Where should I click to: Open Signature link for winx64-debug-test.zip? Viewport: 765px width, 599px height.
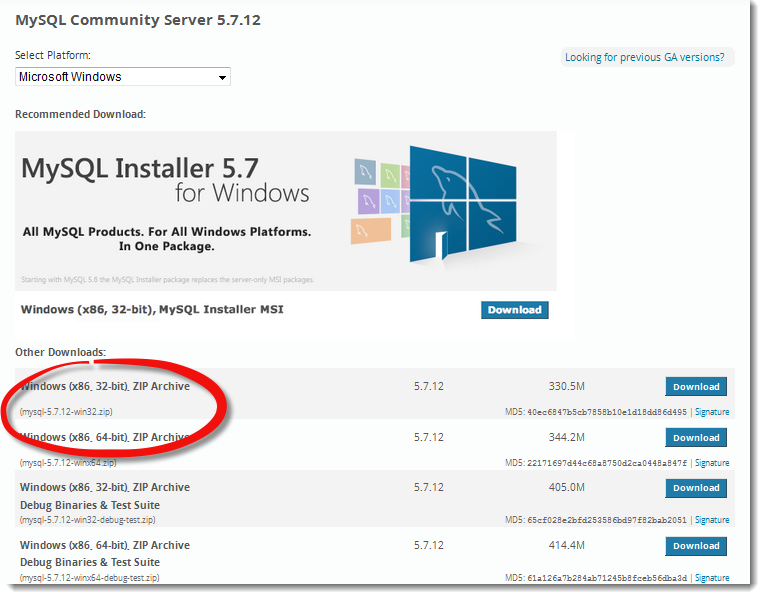tap(712, 578)
